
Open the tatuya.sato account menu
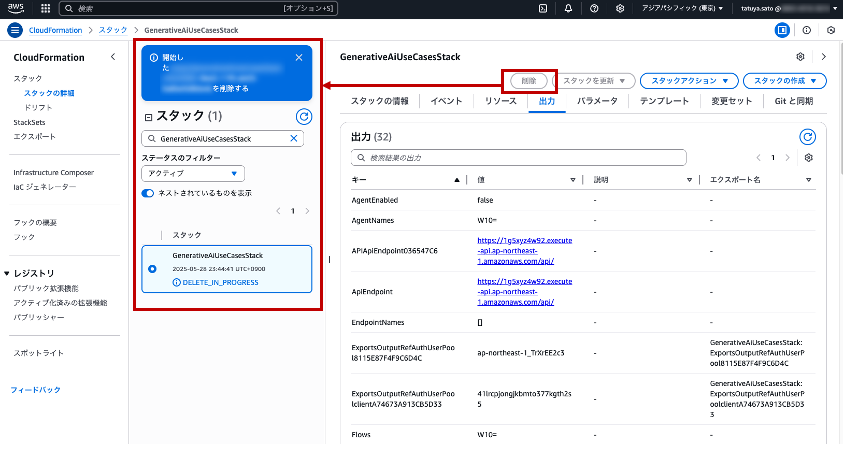(789, 9)
